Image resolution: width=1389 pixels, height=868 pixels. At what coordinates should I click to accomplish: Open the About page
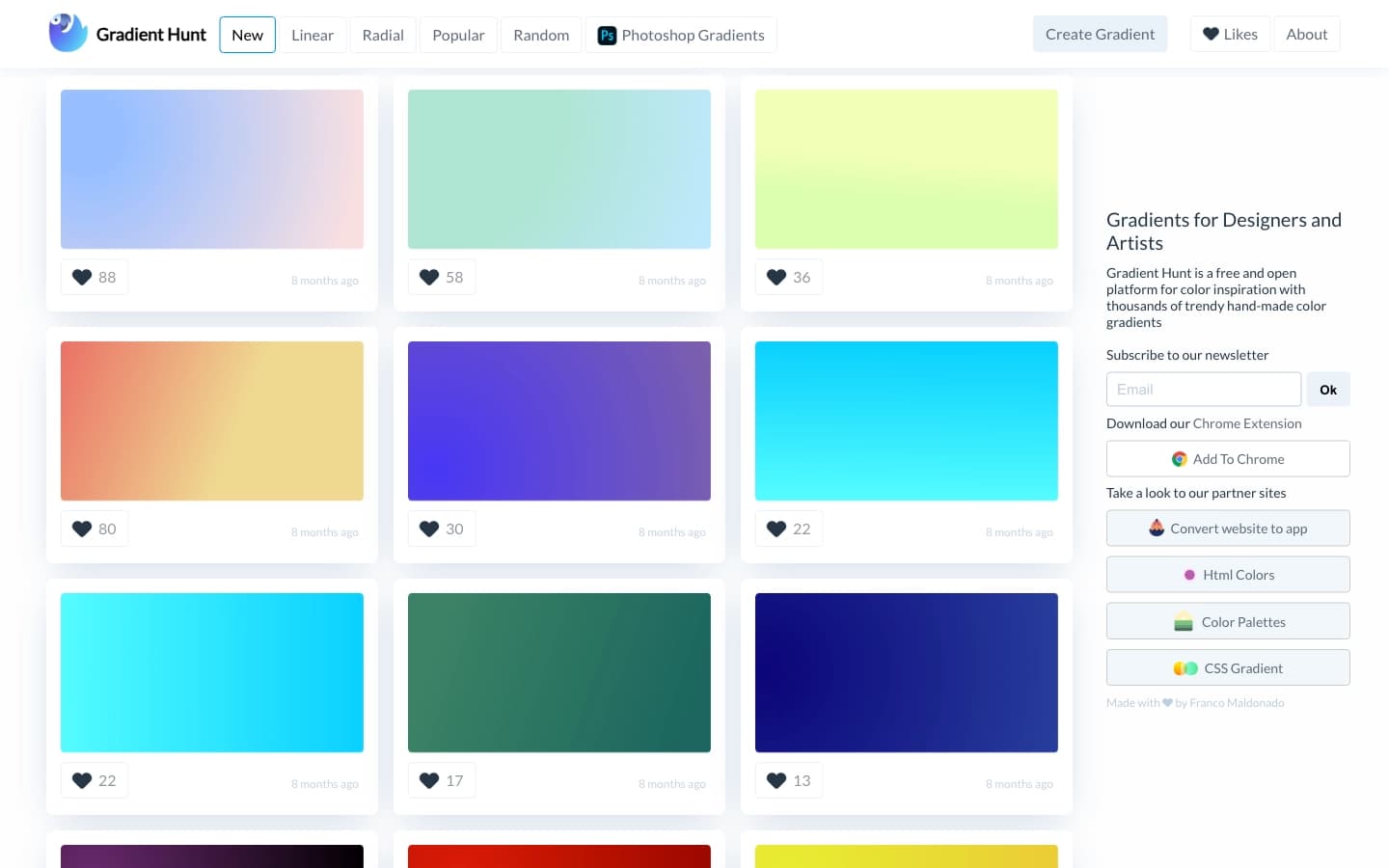click(1307, 34)
